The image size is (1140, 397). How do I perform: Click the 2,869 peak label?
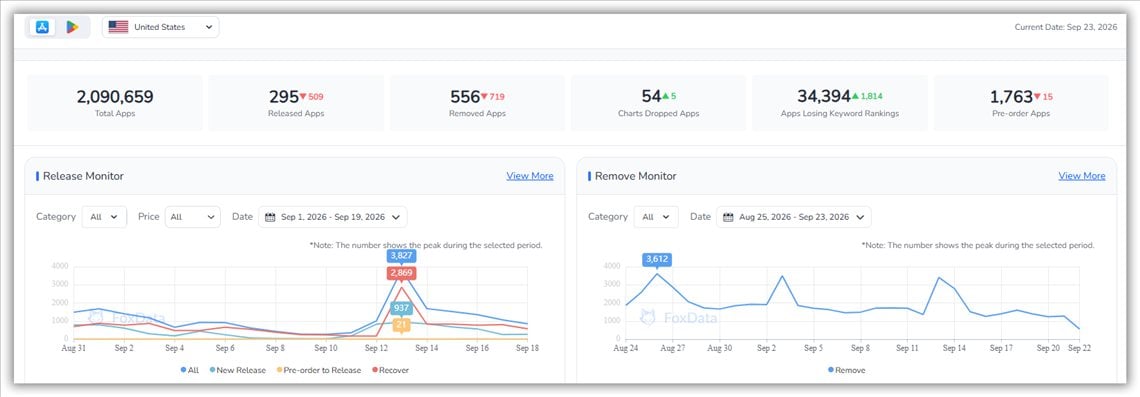[401, 273]
